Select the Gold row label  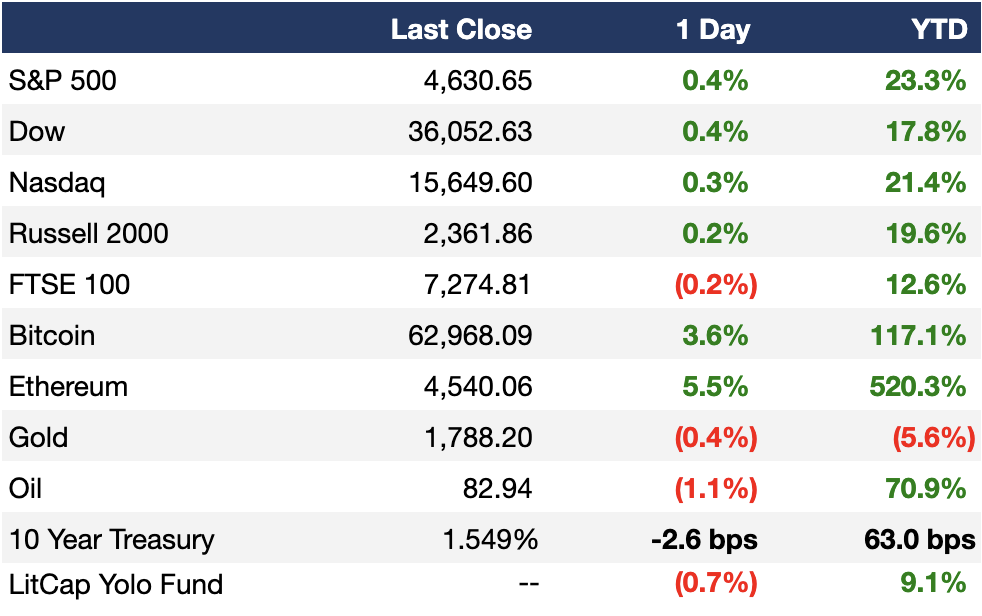[x=38, y=438]
